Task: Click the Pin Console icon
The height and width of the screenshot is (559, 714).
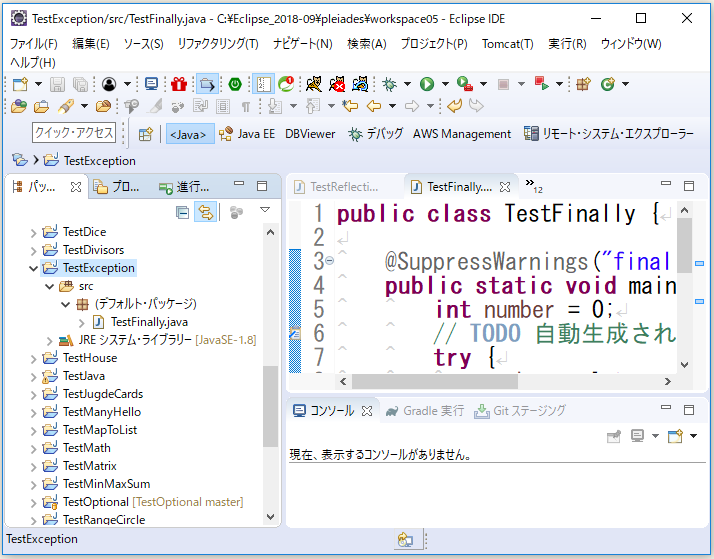Action: [614, 436]
